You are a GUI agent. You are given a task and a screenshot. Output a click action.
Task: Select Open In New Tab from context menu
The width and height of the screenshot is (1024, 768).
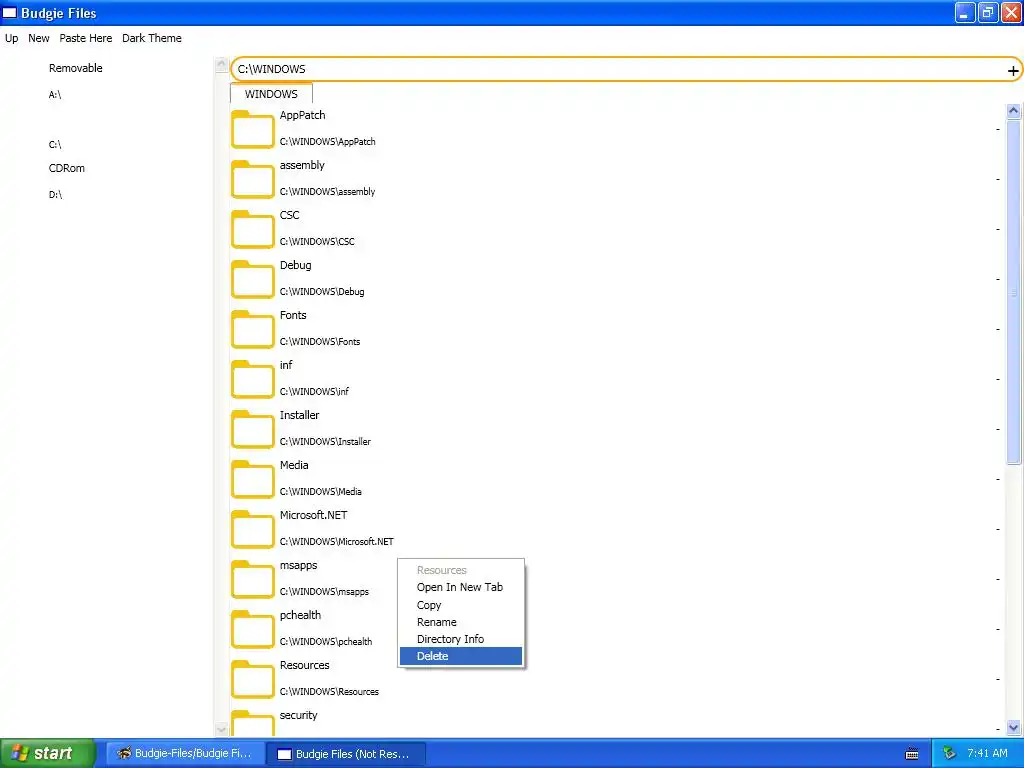[x=460, y=587]
